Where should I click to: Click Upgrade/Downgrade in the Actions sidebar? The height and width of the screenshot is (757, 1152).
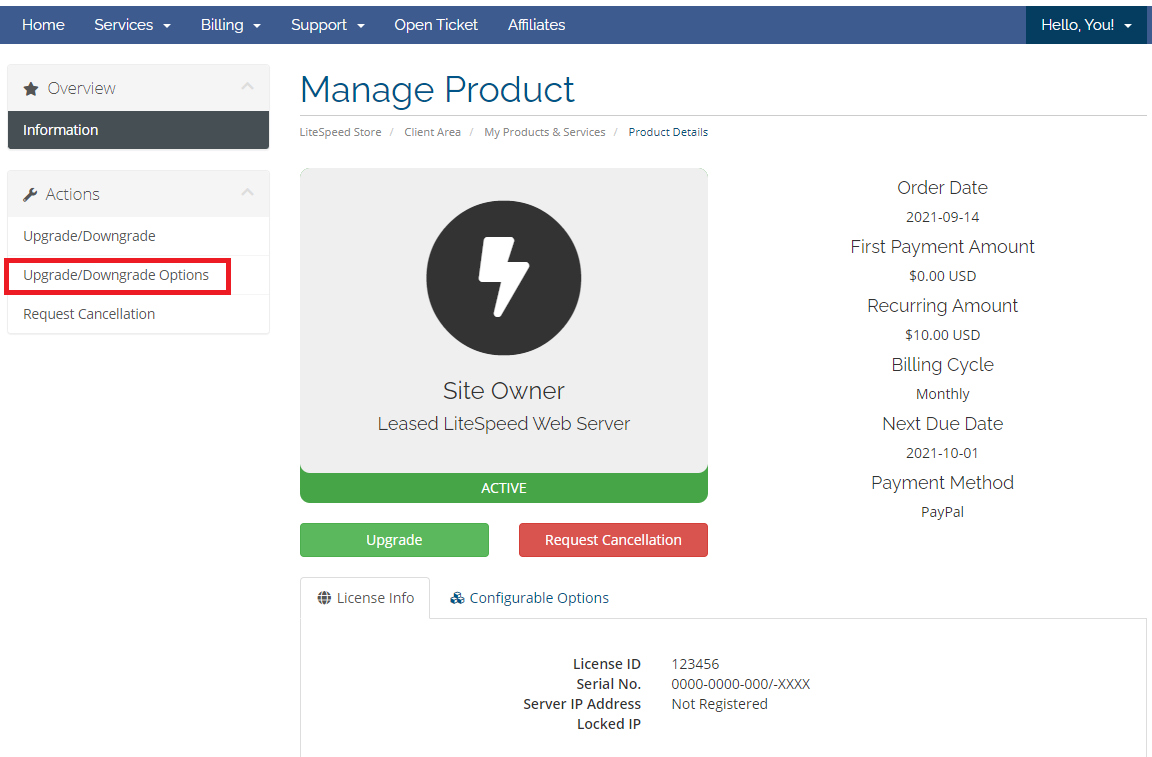click(x=138, y=236)
